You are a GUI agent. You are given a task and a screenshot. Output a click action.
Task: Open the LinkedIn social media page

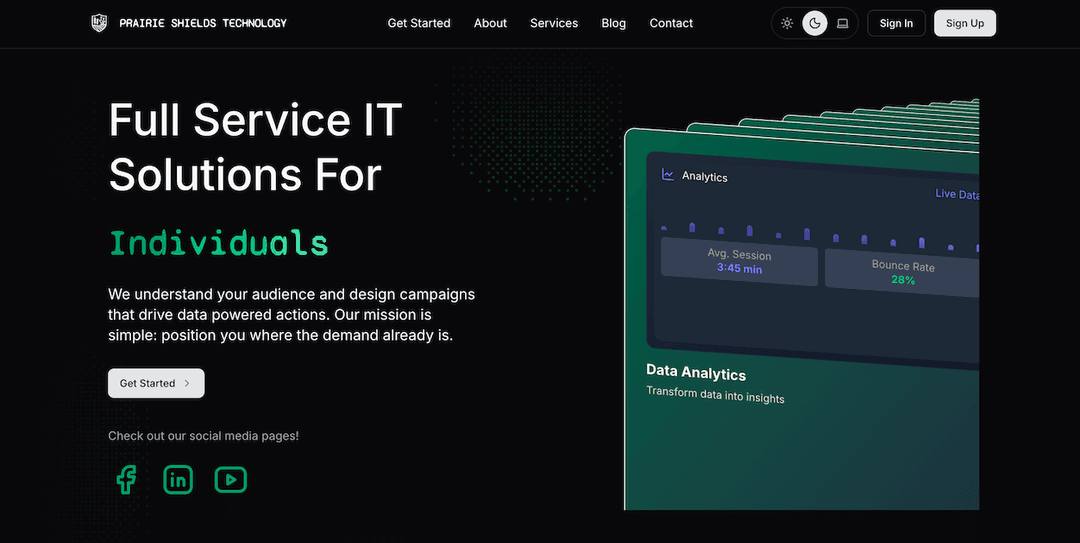(x=178, y=480)
